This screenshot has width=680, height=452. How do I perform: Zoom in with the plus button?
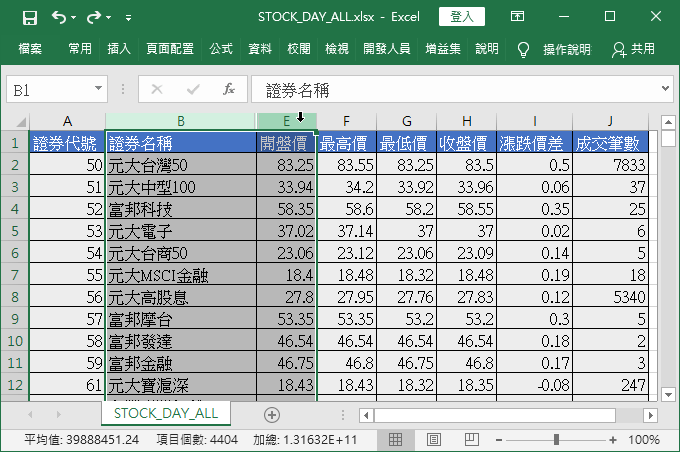click(612, 440)
